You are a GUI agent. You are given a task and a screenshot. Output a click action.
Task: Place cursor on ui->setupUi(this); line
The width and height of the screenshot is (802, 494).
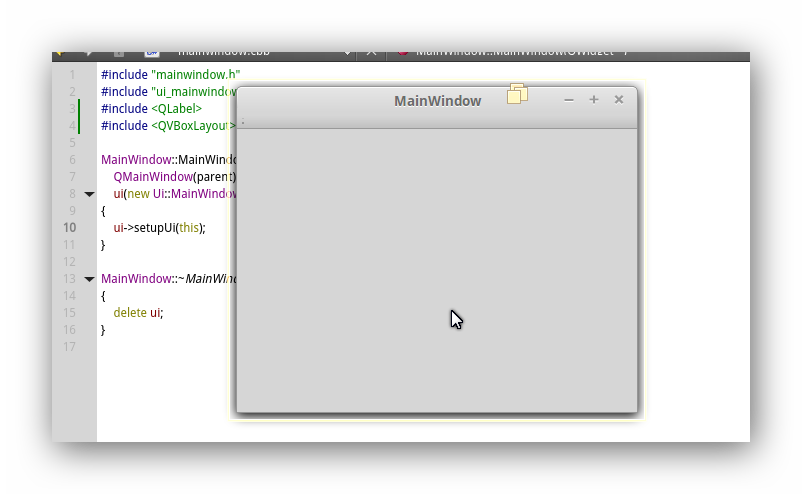coord(159,228)
